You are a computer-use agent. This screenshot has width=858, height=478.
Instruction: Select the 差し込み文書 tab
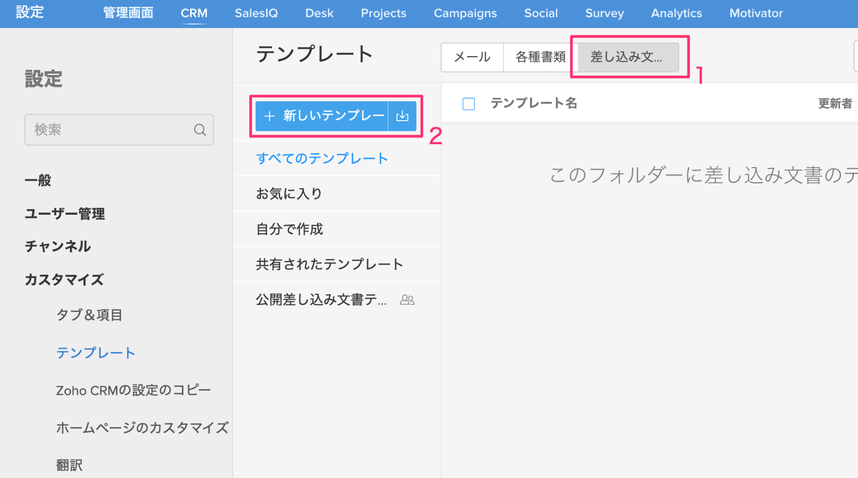click(627, 57)
